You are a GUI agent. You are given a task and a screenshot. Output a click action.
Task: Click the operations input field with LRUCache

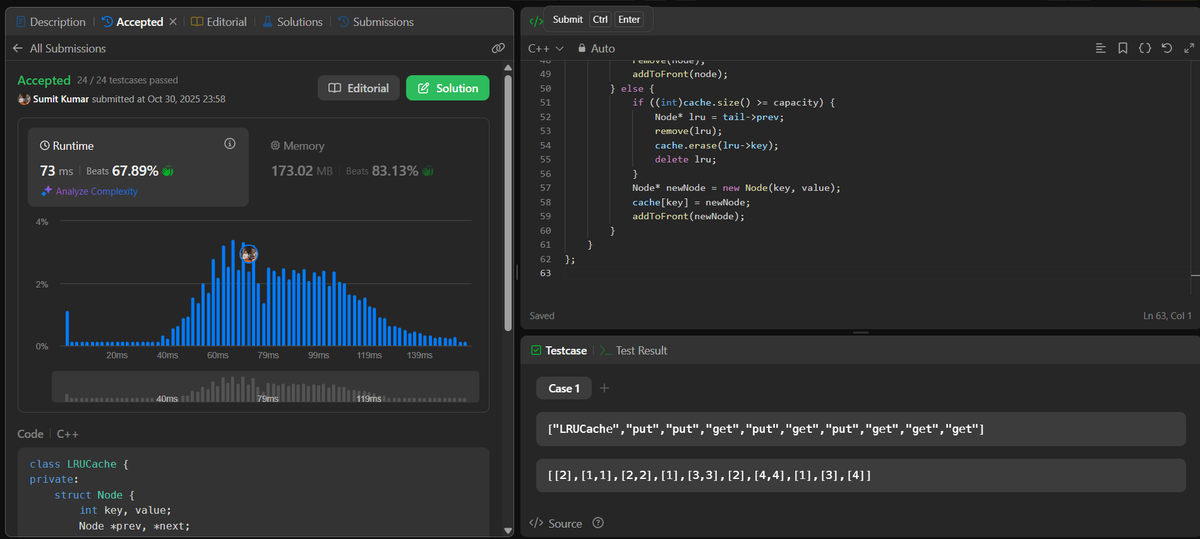tap(861, 429)
